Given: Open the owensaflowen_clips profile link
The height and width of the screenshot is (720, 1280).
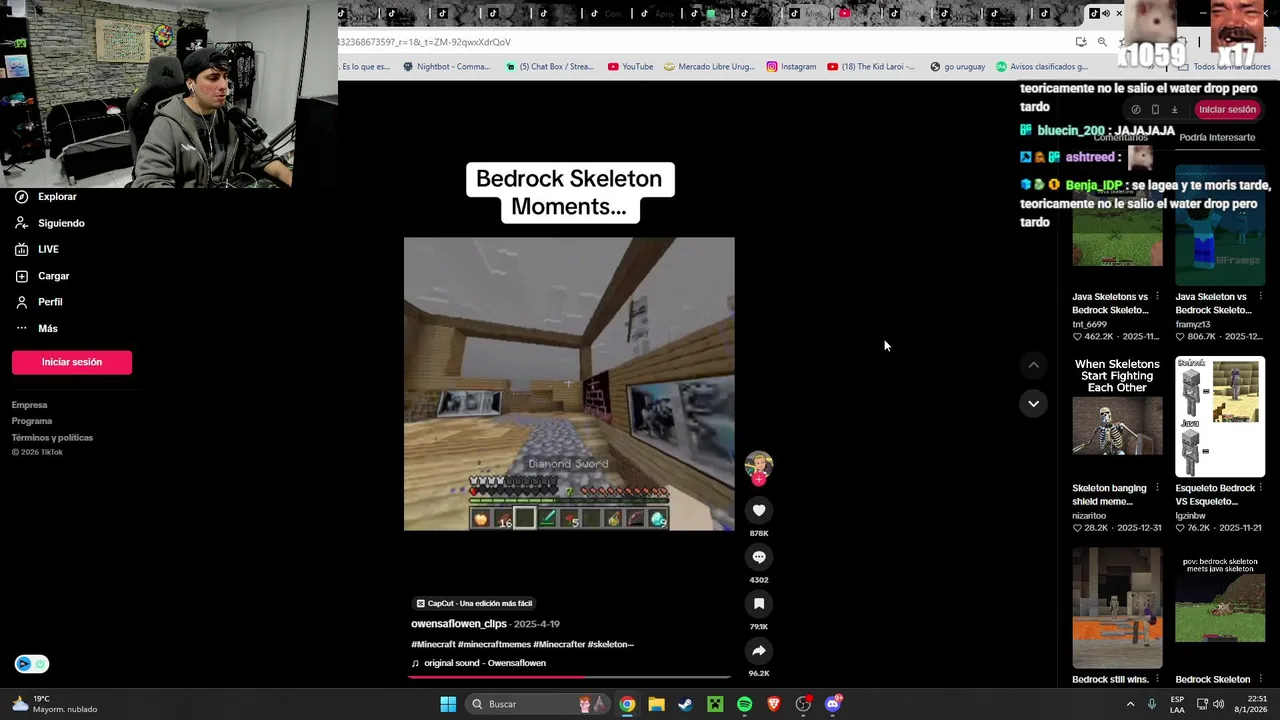Looking at the screenshot, I should 459,624.
